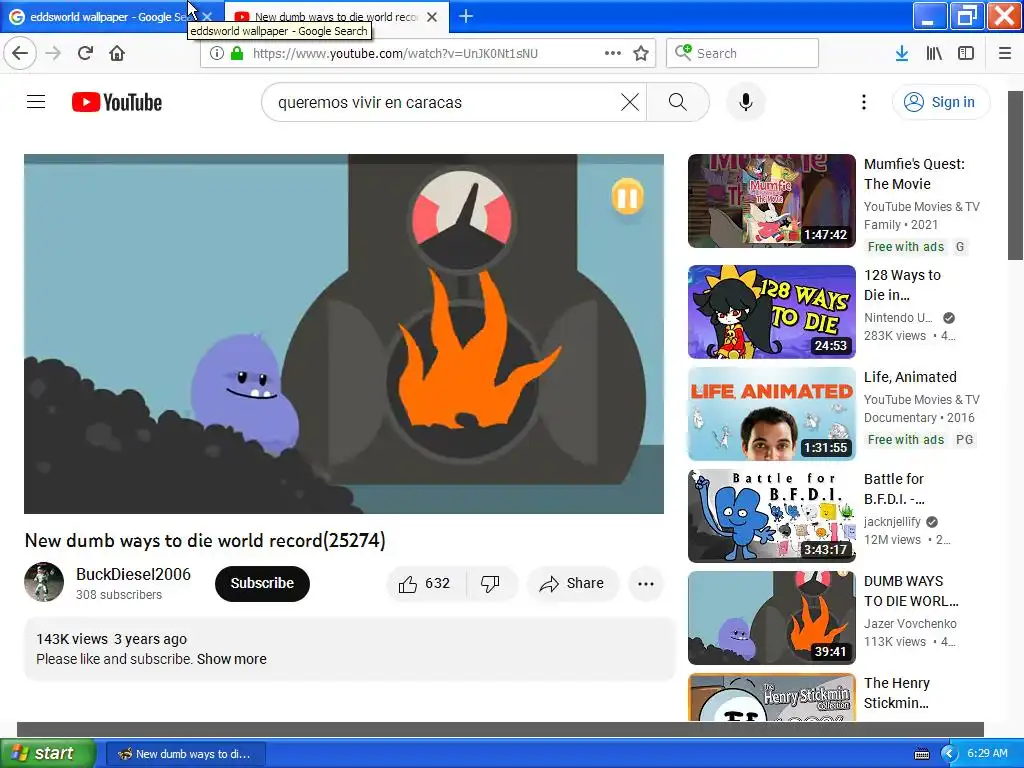
Task: Open the 39:41 Dumb Ways to Die thumbnail
Action: pos(771,617)
